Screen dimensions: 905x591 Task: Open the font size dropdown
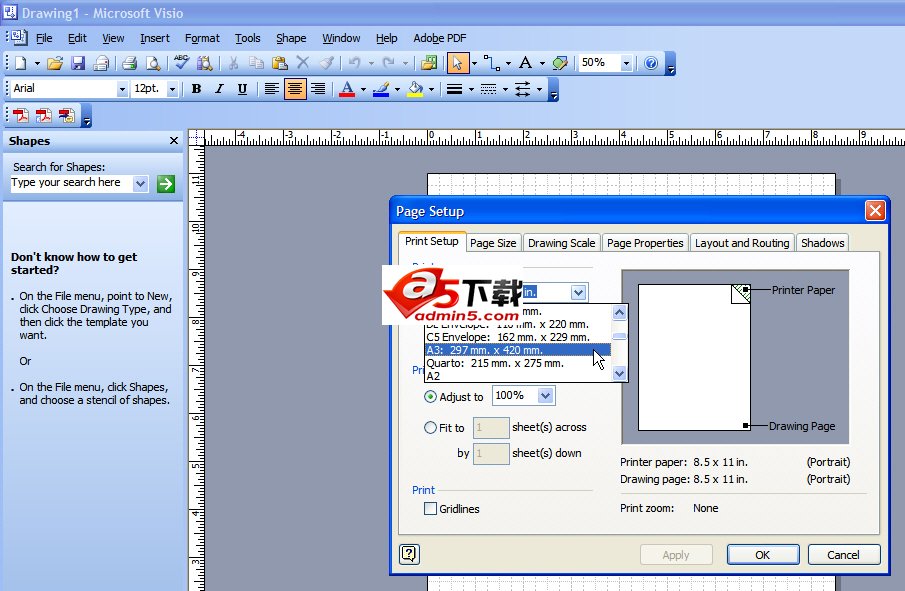pos(172,89)
